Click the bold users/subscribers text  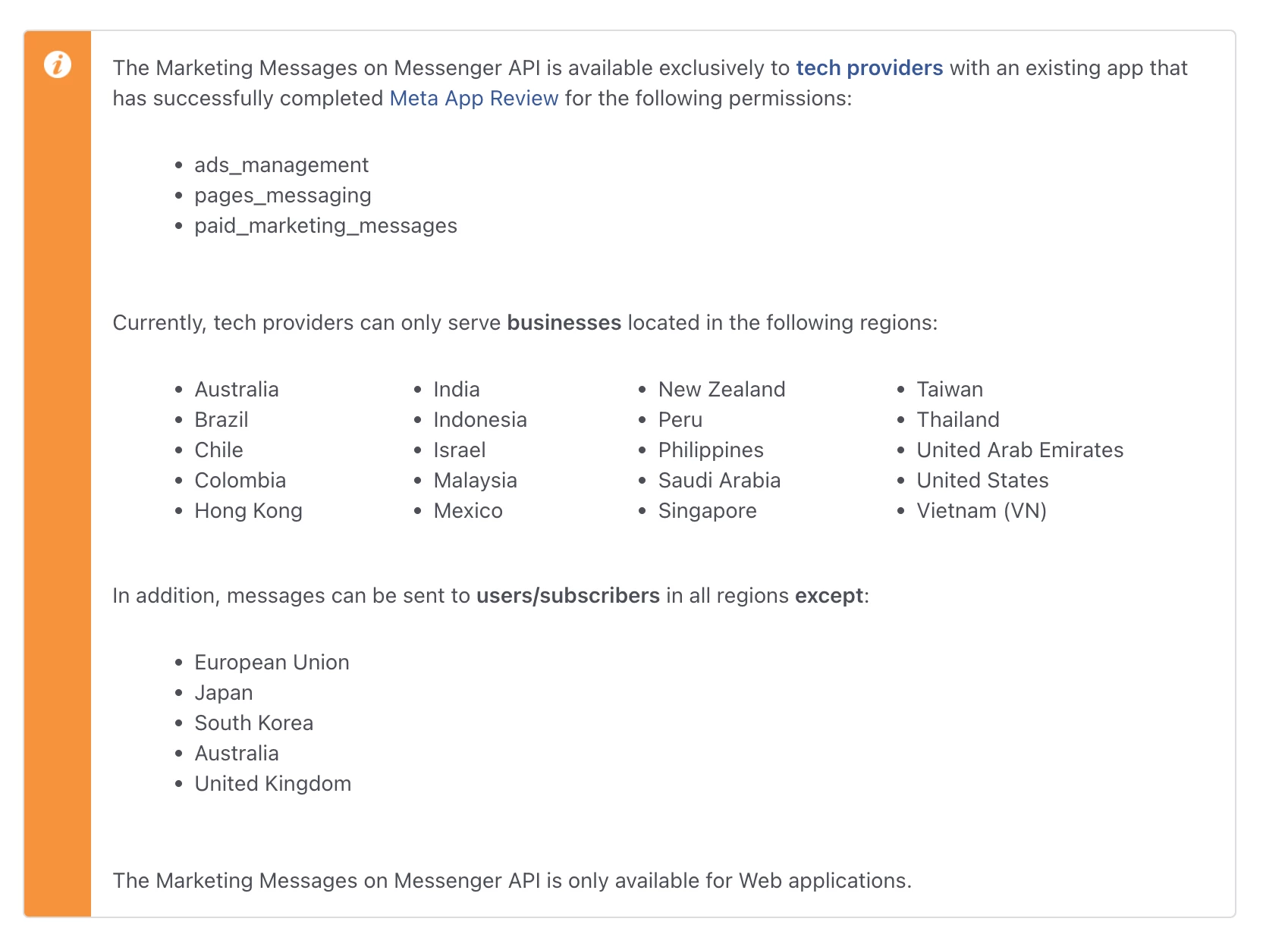(x=567, y=596)
